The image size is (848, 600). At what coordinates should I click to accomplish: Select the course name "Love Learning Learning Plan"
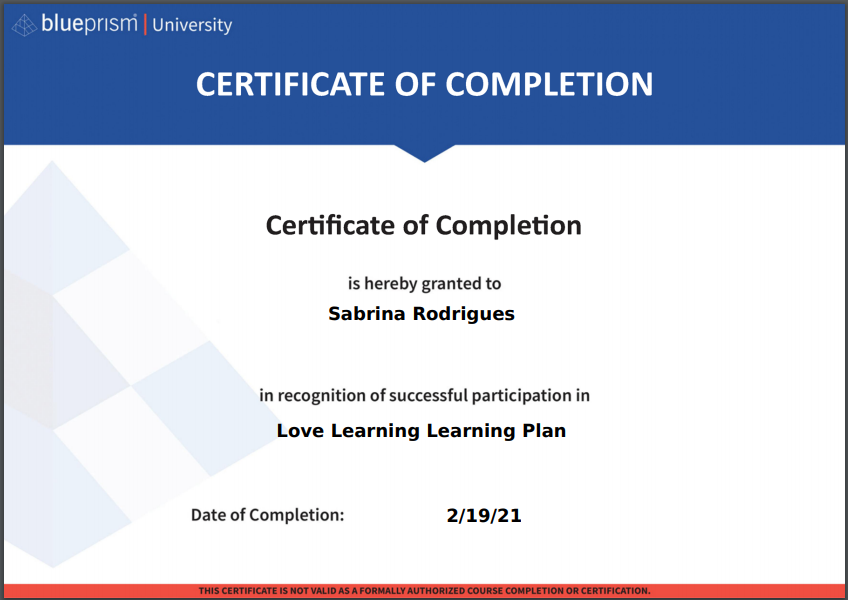pyautogui.click(x=421, y=431)
